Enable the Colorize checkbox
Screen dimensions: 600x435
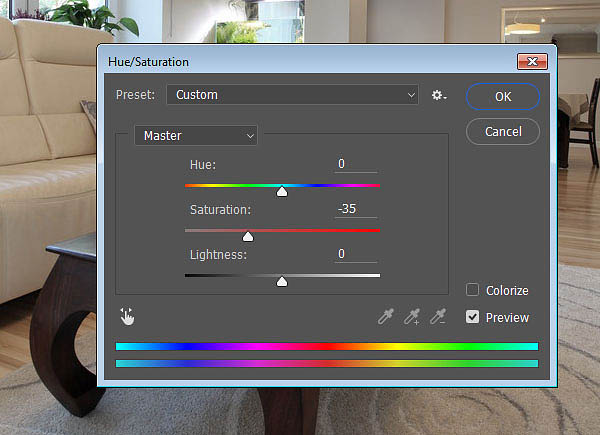click(472, 290)
